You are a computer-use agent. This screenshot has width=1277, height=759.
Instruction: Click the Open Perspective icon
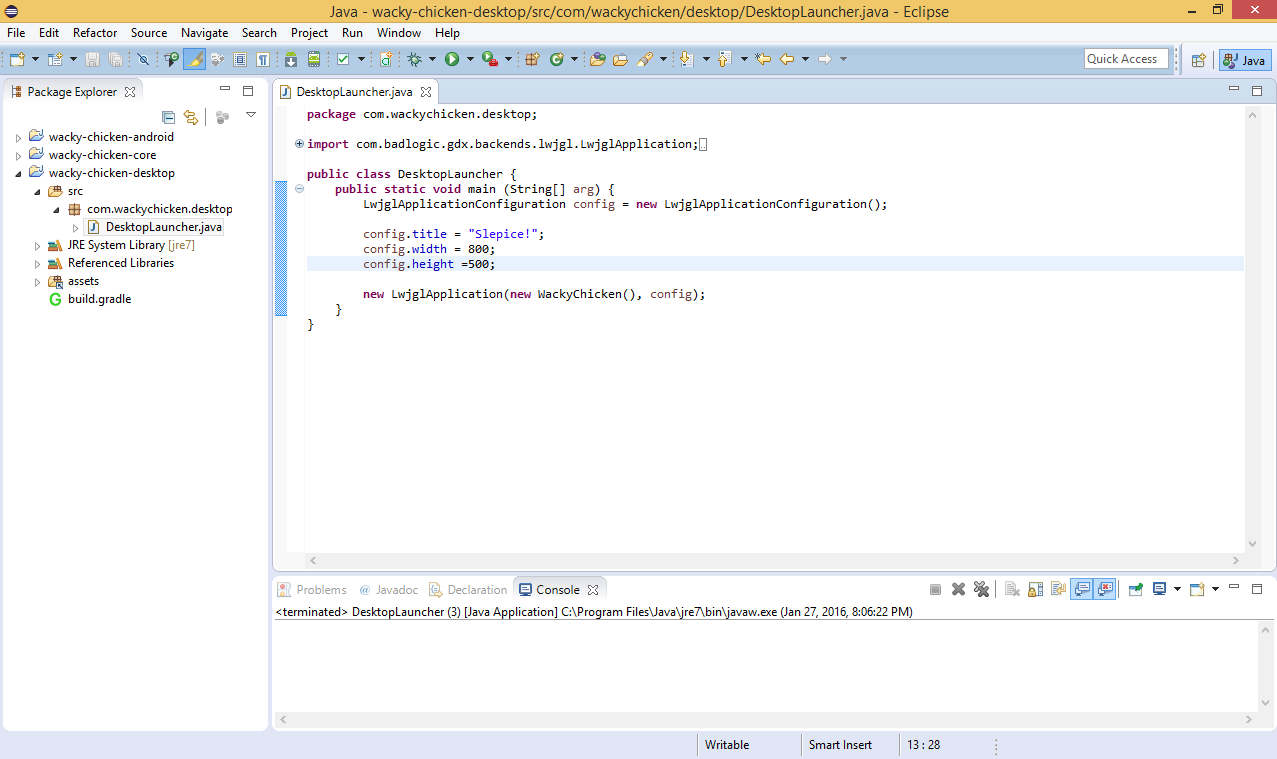[x=1197, y=60]
